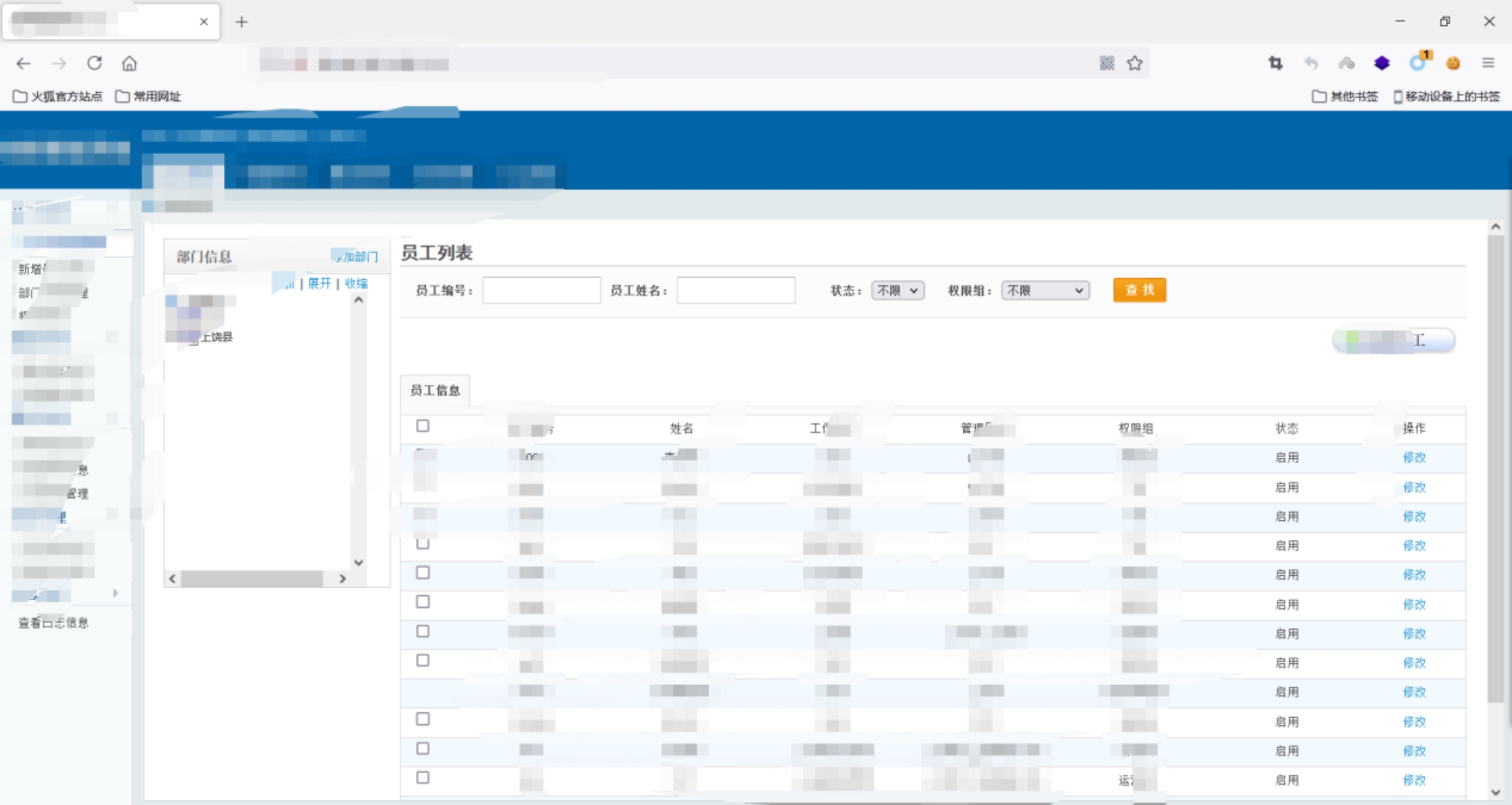
Task: Open a new browser tab with plus
Action: click(241, 22)
